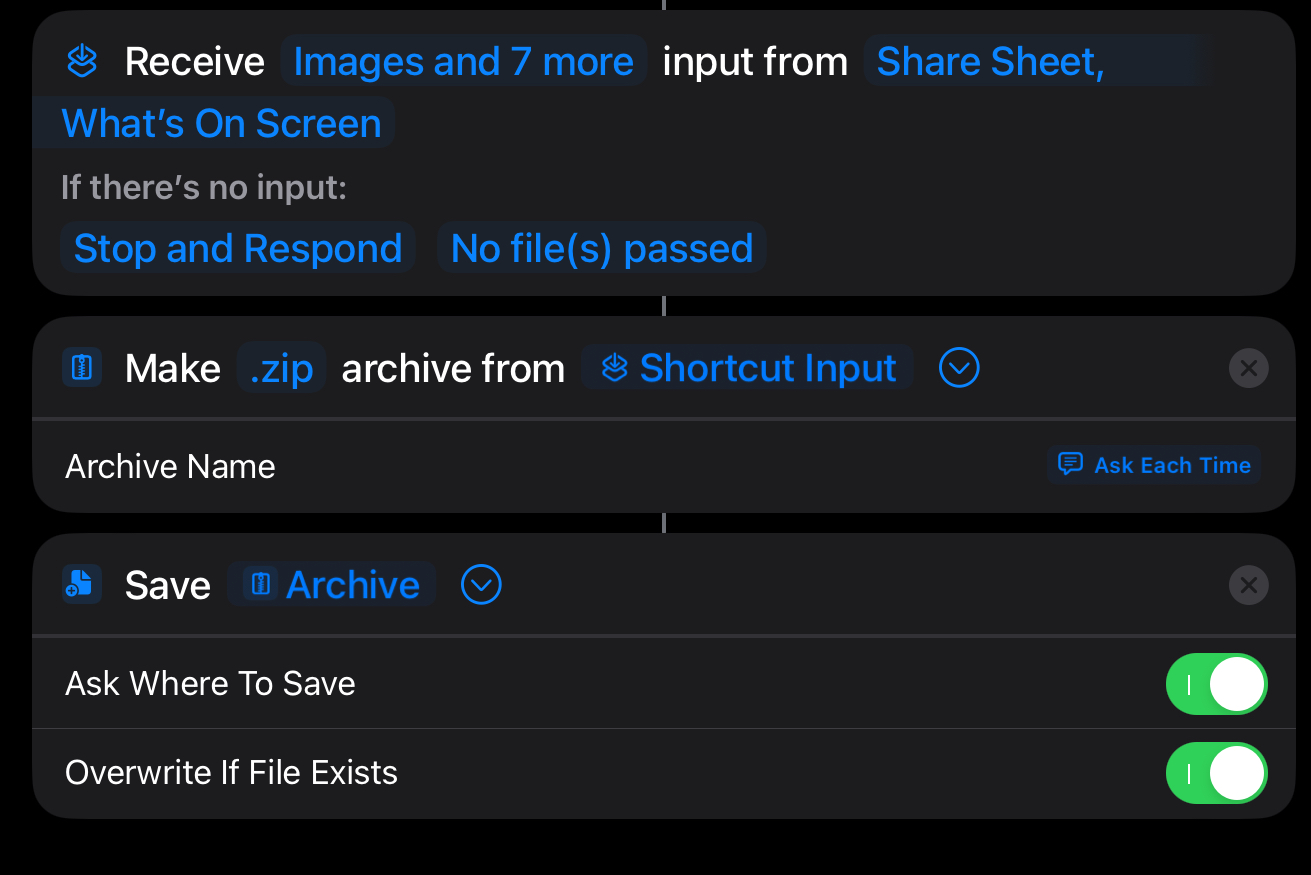This screenshot has height=875, width=1311.
Task: Expand the Make Archive action options
Action: click(x=959, y=368)
